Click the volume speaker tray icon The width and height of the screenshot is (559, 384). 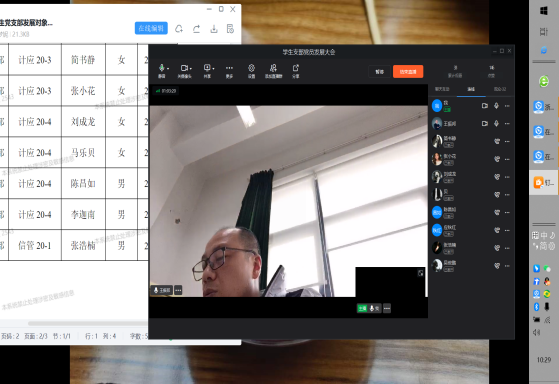click(537, 332)
